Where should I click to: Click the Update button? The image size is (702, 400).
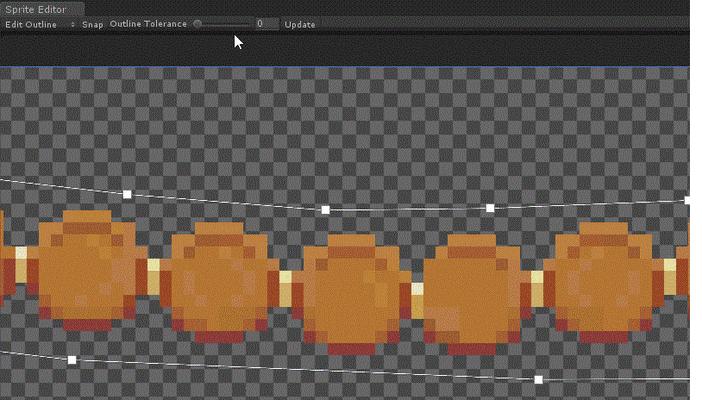(x=300, y=25)
